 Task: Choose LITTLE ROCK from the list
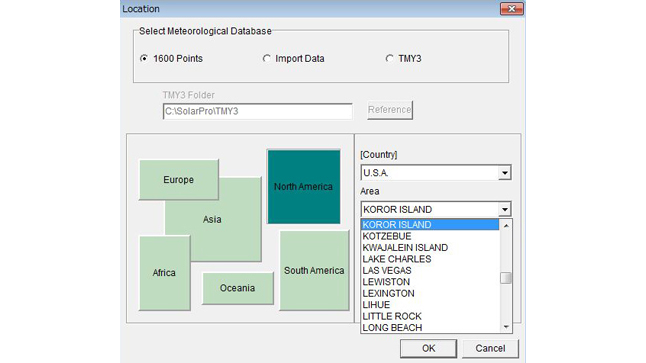coord(430,316)
